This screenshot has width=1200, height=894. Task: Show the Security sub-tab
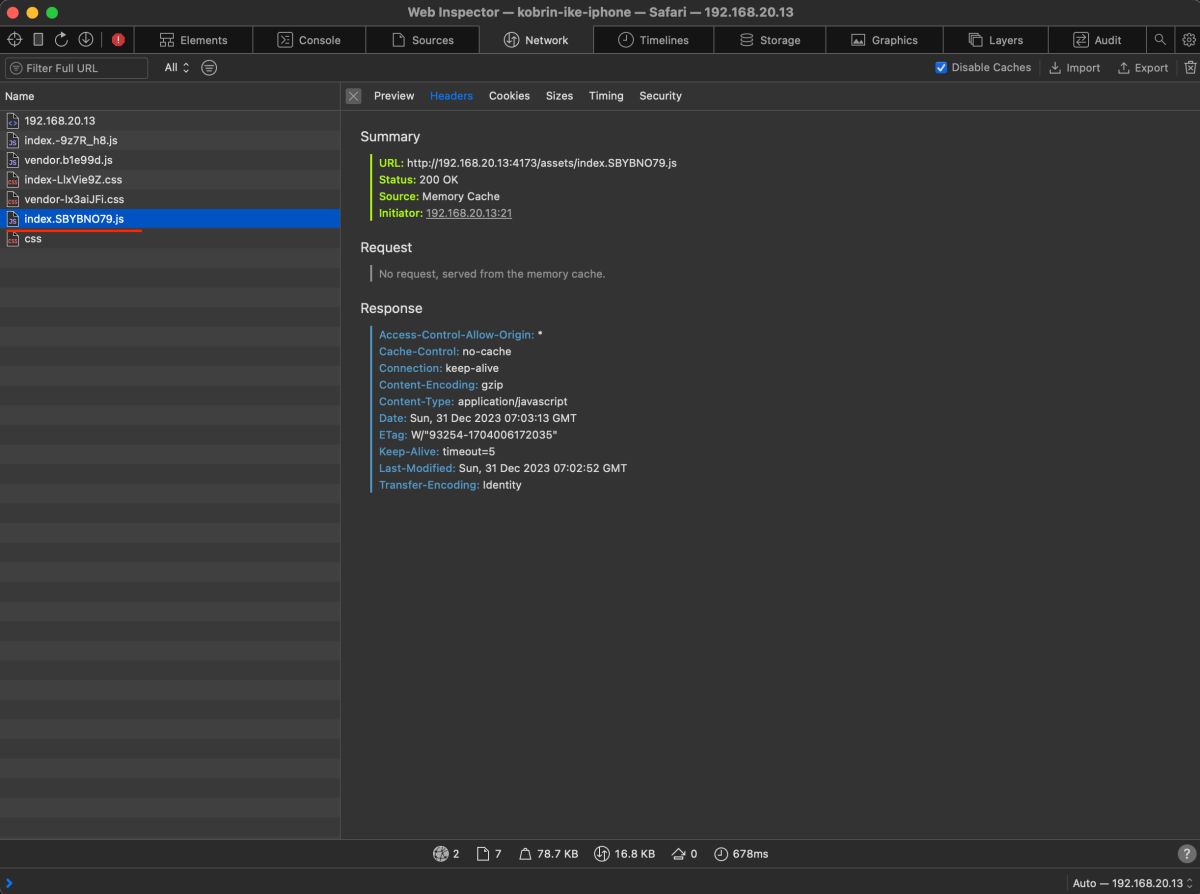coord(660,96)
